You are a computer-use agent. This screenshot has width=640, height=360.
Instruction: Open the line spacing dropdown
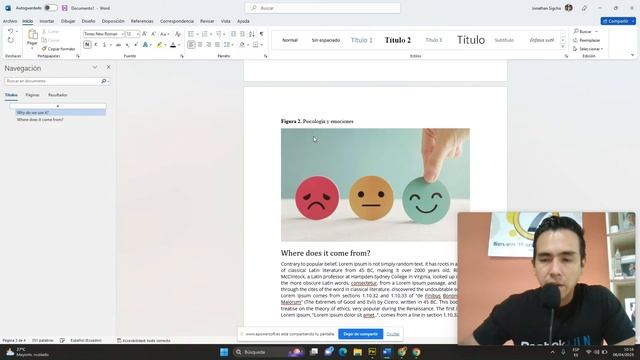(x=229, y=45)
